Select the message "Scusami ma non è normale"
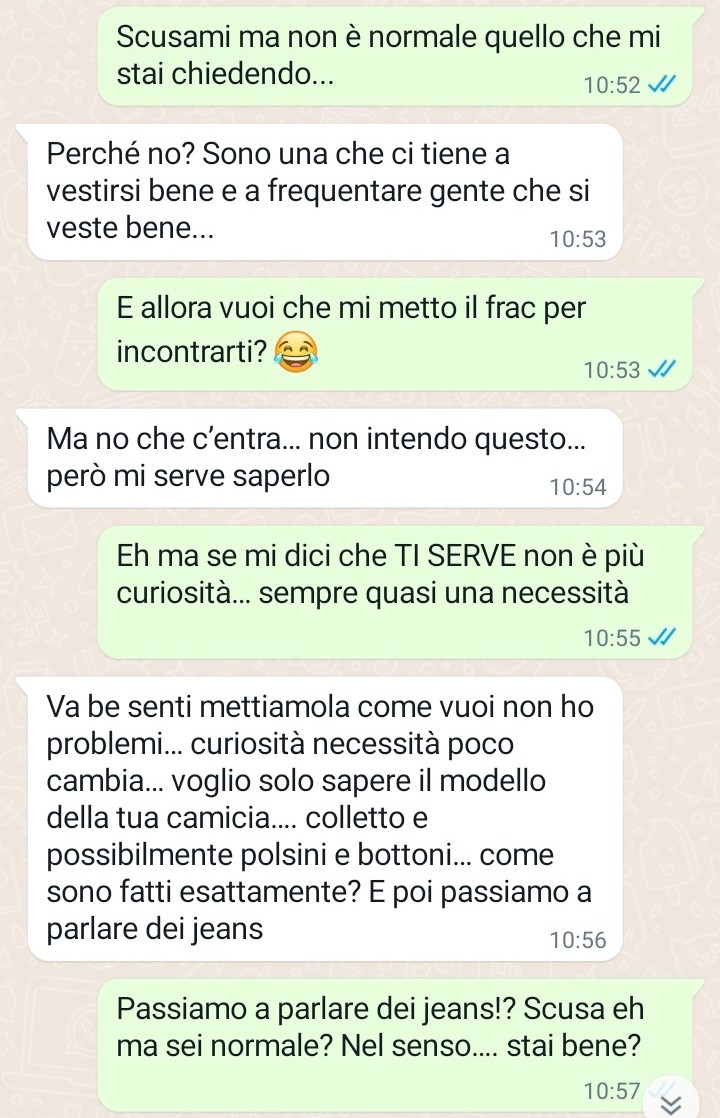Image resolution: width=720 pixels, height=1118 pixels. pyautogui.click(x=396, y=57)
